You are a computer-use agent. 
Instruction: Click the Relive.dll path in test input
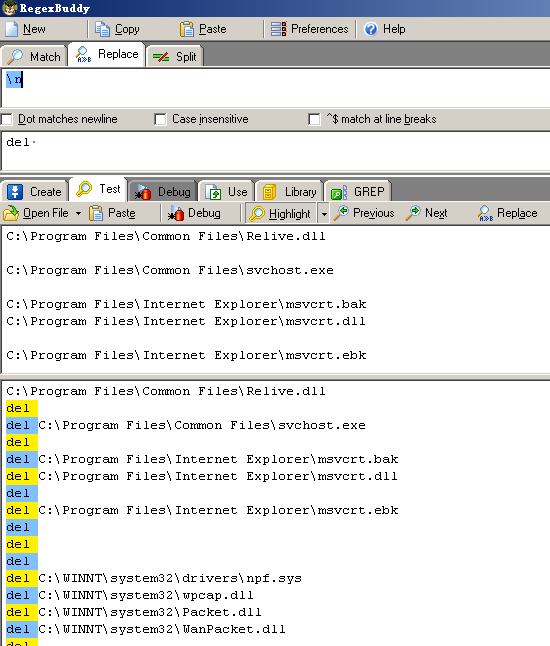click(166, 236)
